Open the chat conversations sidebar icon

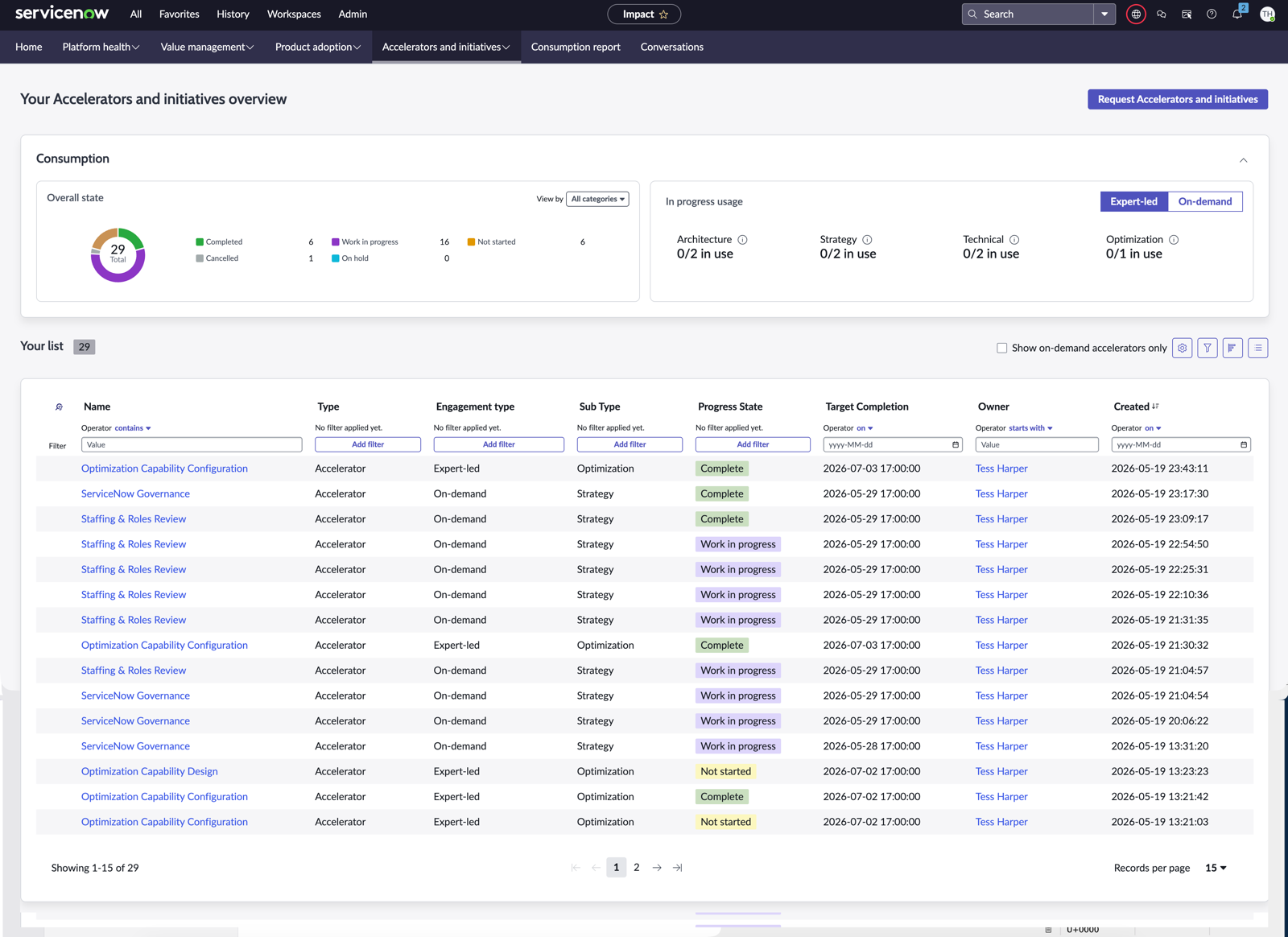(1162, 14)
